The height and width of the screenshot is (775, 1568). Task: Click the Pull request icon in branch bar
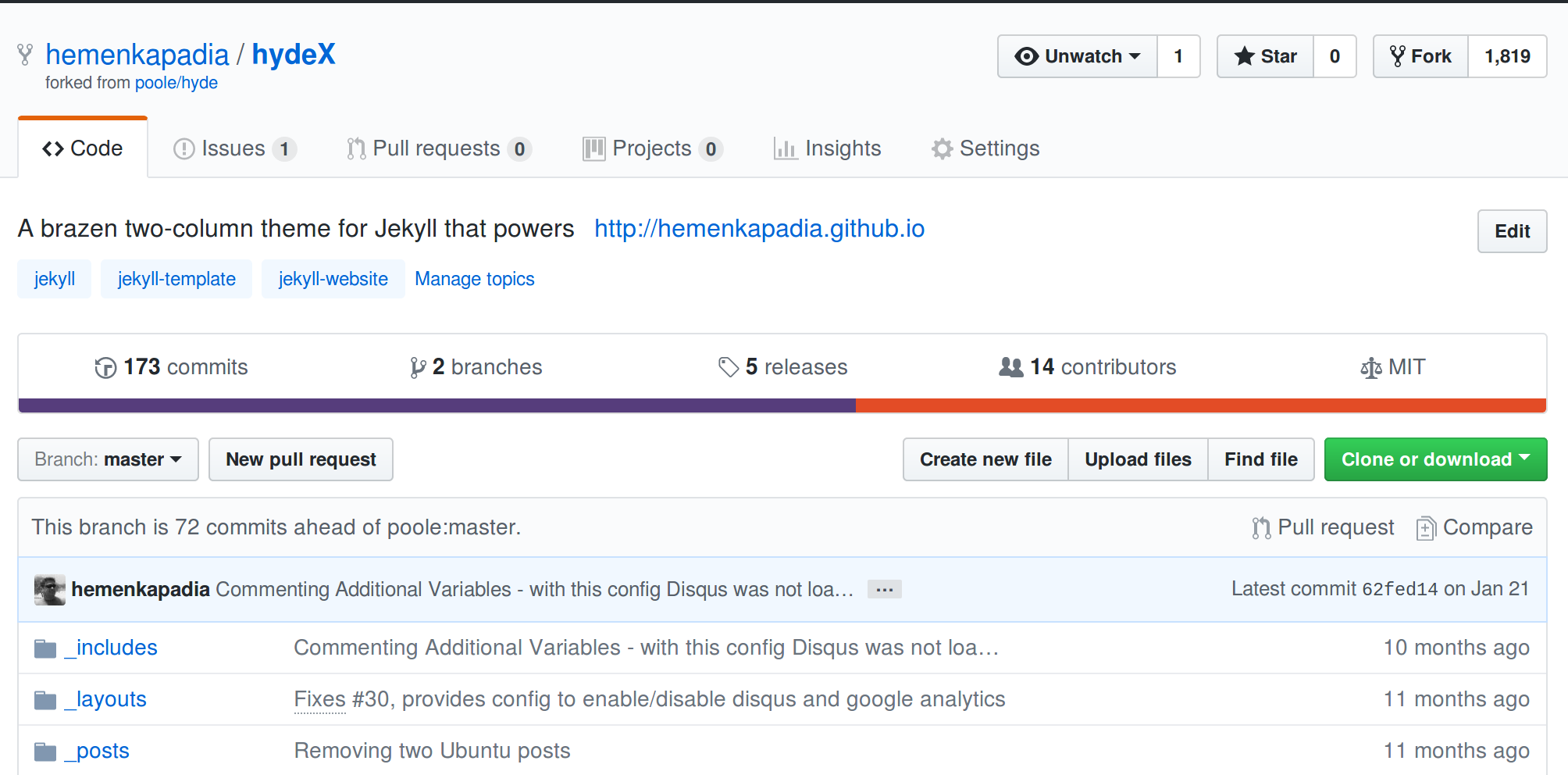(1261, 528)
